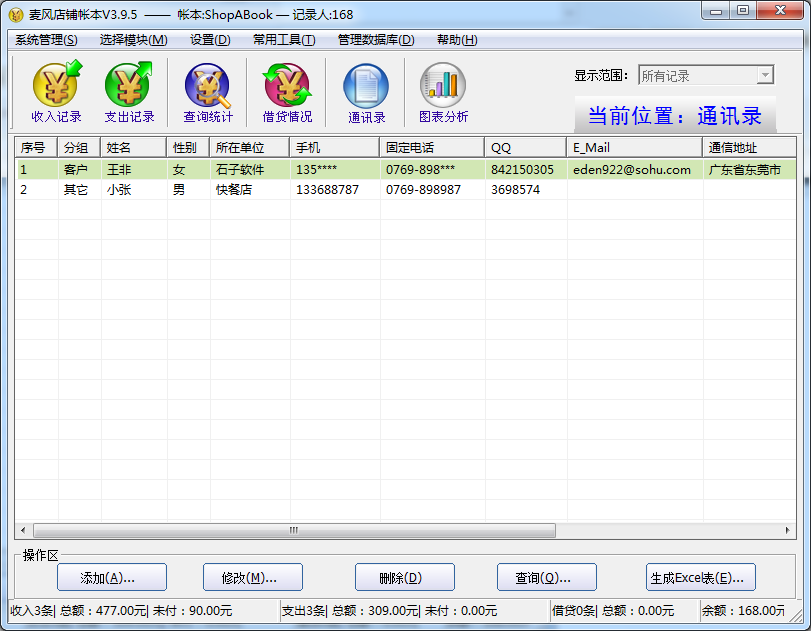Open the 借贷情况 loan status icon
Screen dimensions: 811x631
(x=288, y=92)
